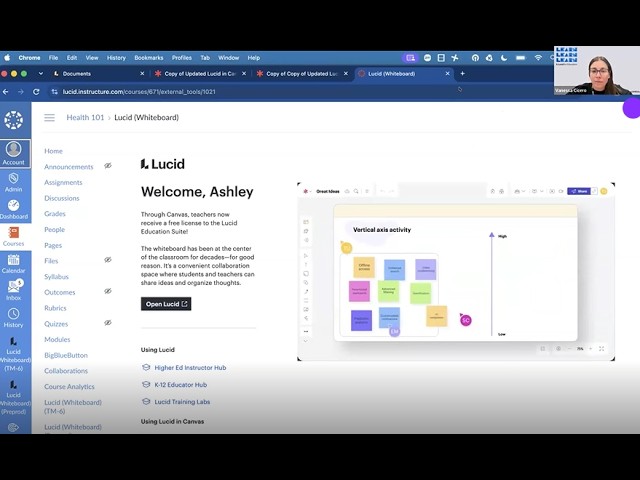The width and height of the screenshot is (640, 480).
Task: Open Lucid Whiteboard (TM-6) in global nav
Action: [13, 353]
